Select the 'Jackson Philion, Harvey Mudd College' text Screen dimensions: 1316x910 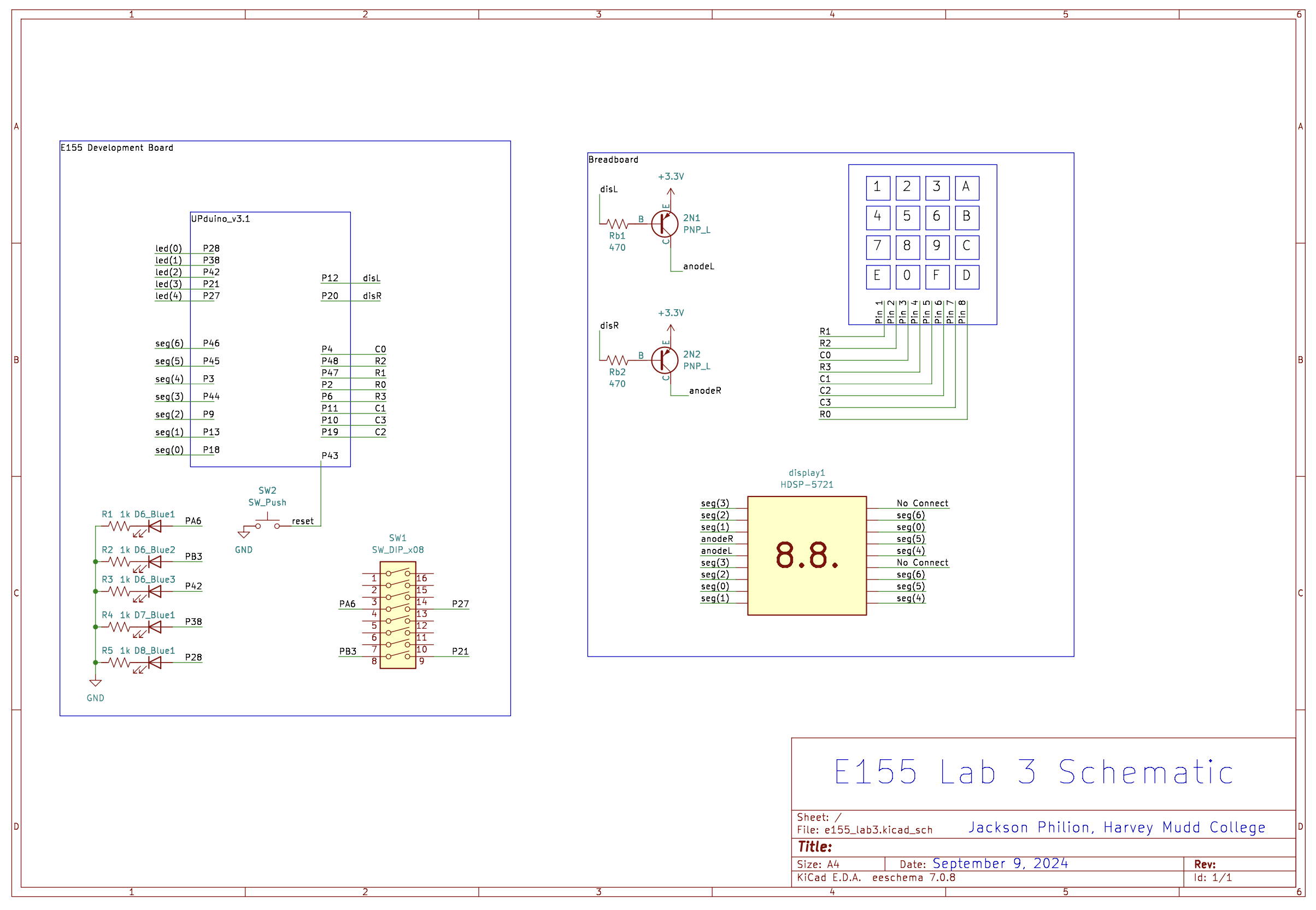tap(1117, 828)
